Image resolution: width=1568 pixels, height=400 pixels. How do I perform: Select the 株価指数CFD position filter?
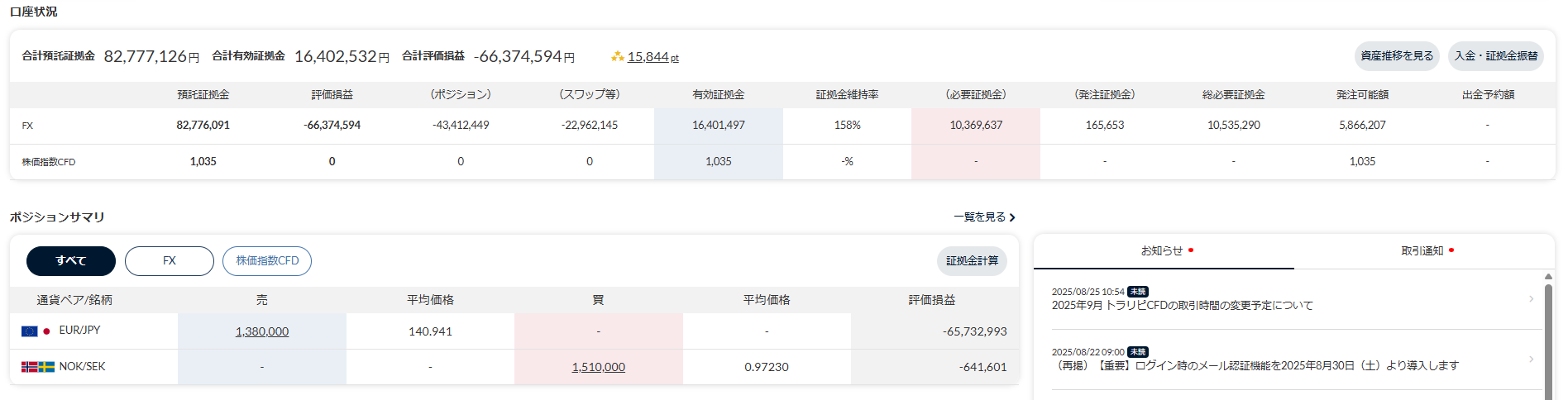pos(267,261)
